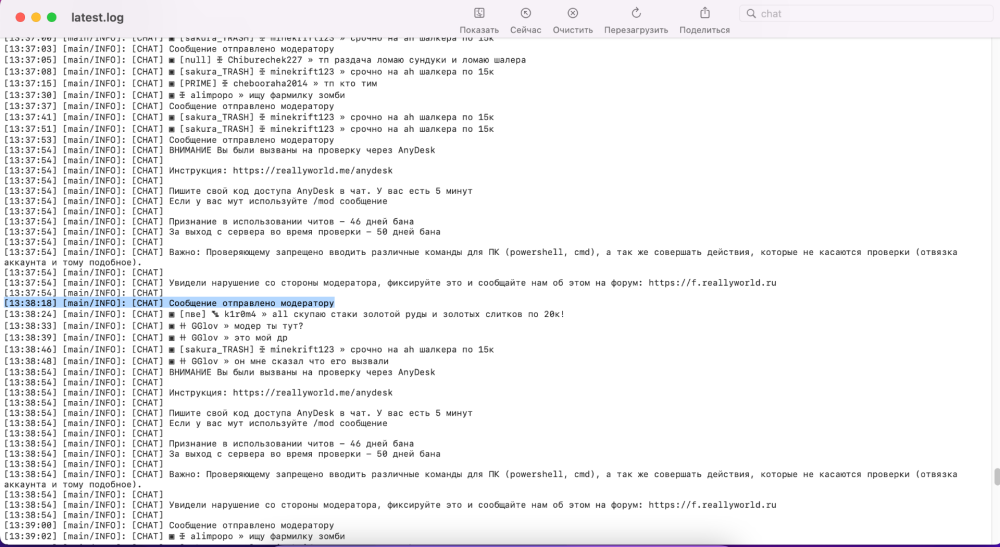The height and width of the screenshot is (547, 1000).
Task: Click reallyworld.me/anydesk URL at 13:38:54
Action: pyautogui.click(x=312, y=393)
